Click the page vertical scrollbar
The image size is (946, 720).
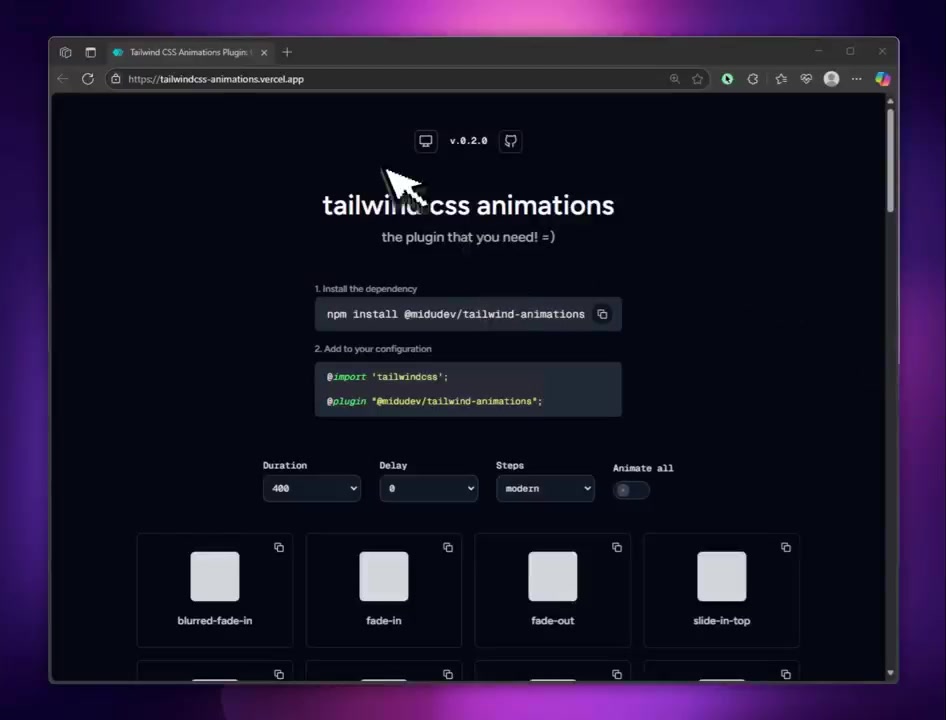(890, 160)
